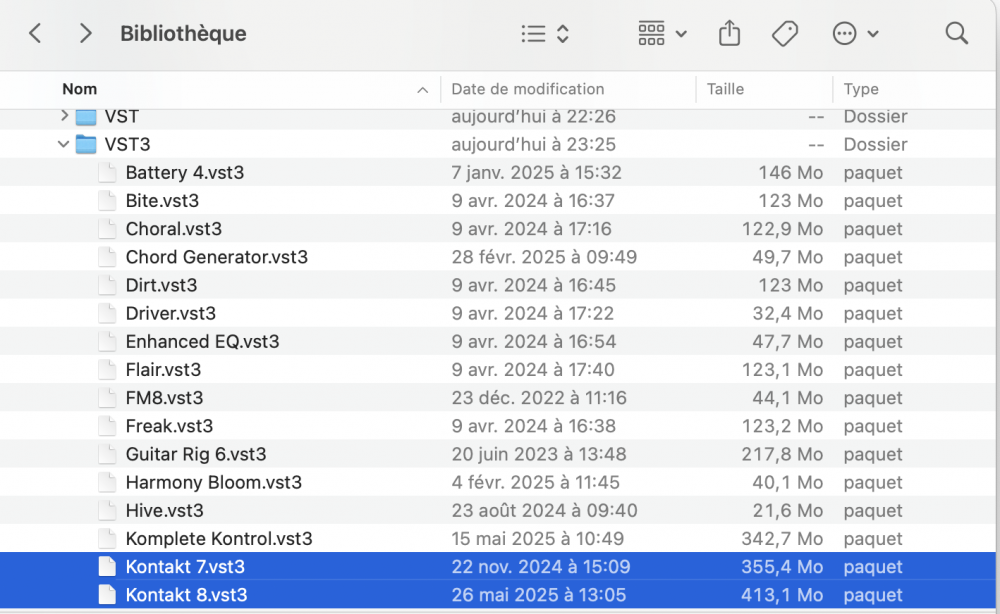Click the size value 217,8 Mo
Image resolution: width=1000 pixels, height=614 pixels.
[x=782, y=454]
